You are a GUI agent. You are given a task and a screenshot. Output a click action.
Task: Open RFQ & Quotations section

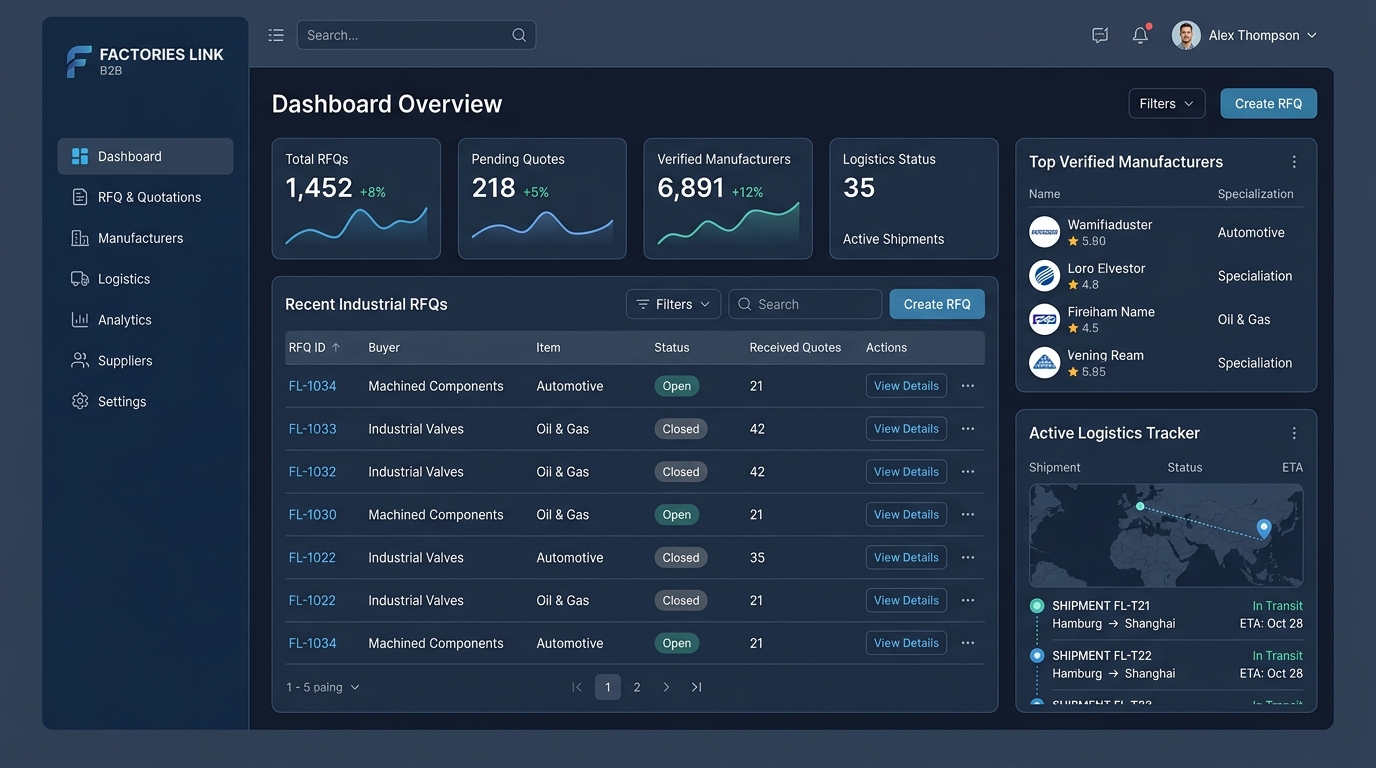point(145,197)
